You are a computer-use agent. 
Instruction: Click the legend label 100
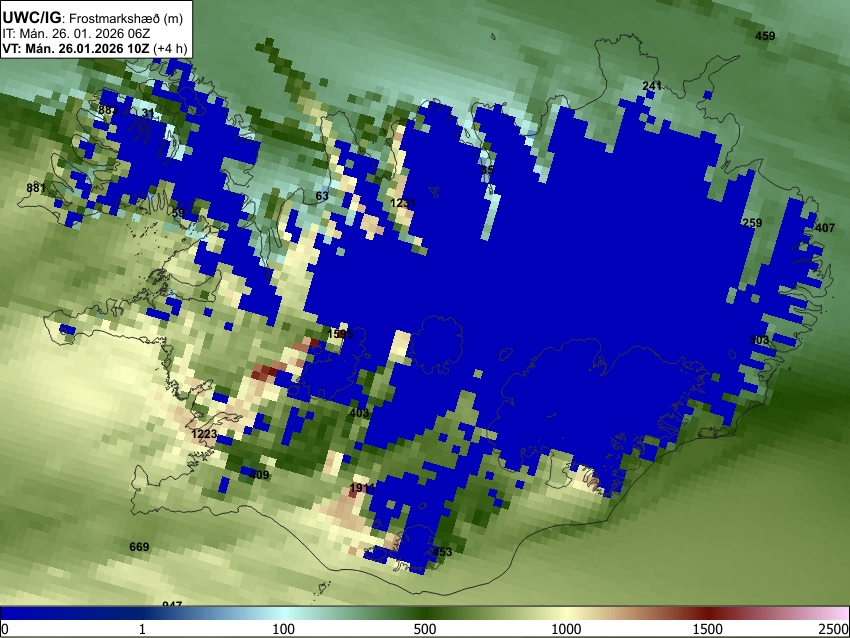284,629
